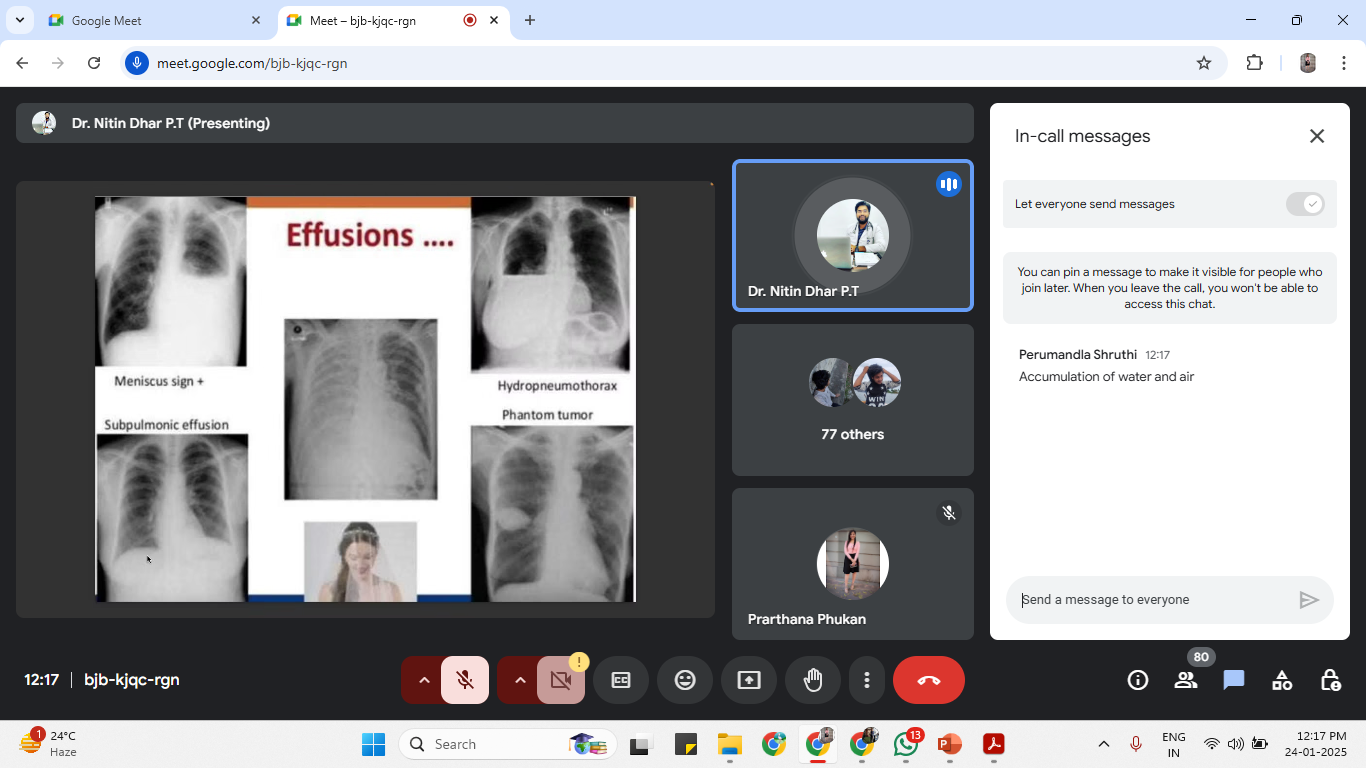The height and width of the screenshot is (768, 1366).
Task: Click the muted mic icon on Prarthana's tile
Action: [949, 513]
